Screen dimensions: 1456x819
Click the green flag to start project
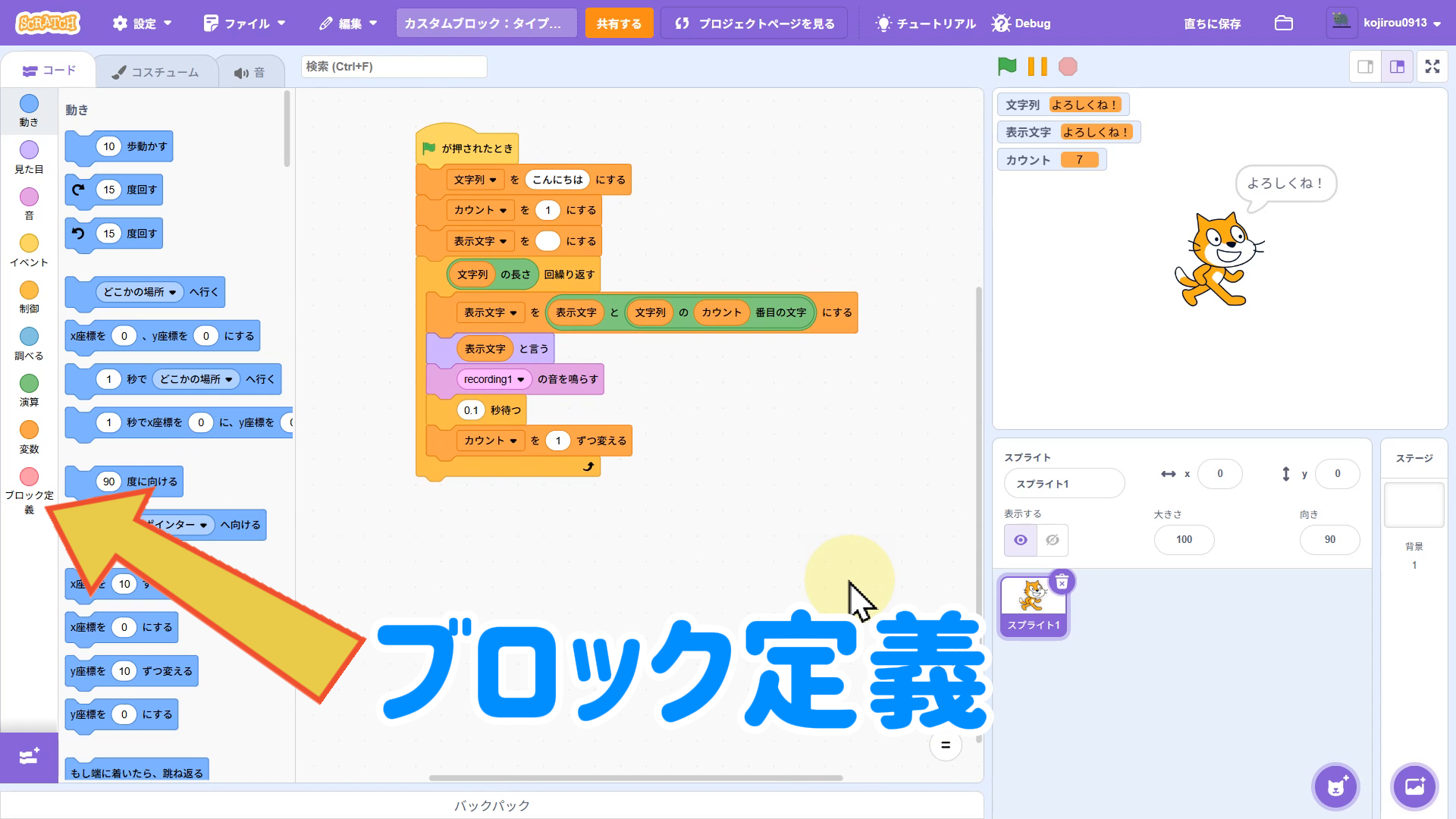tap(1007, 67)
